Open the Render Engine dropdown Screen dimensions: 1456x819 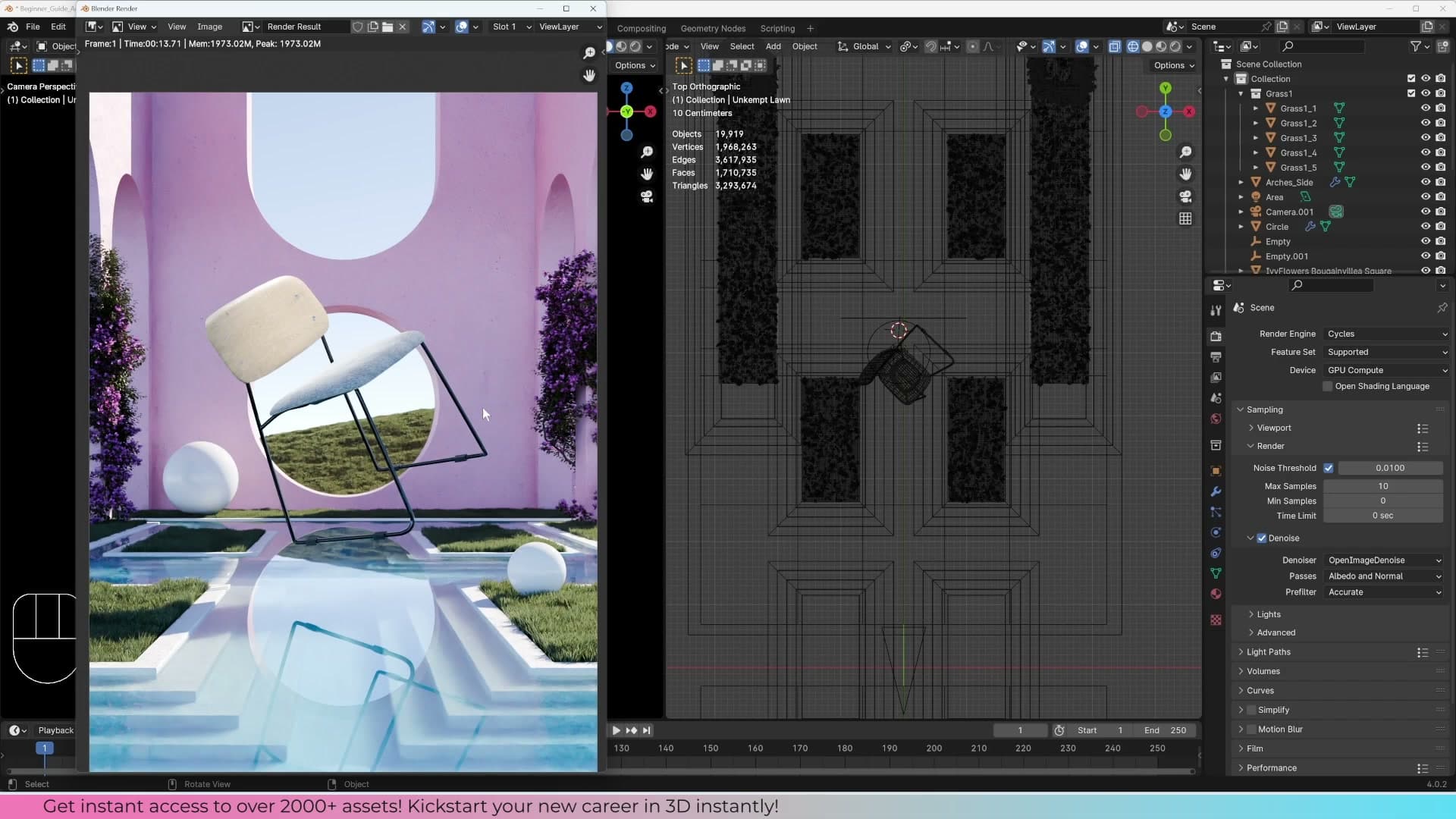[x=1386, y=334]
